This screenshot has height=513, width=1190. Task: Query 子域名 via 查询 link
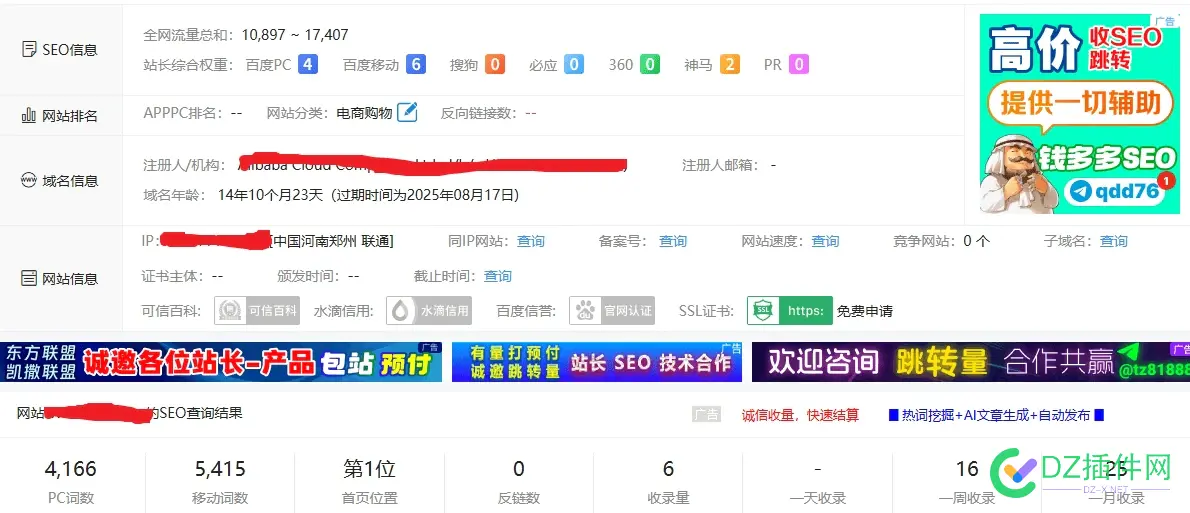point(1113,241)
